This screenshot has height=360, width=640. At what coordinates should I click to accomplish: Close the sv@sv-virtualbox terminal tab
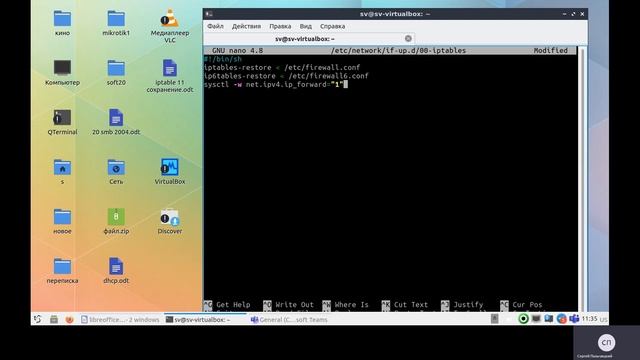(x=408, y=38)
